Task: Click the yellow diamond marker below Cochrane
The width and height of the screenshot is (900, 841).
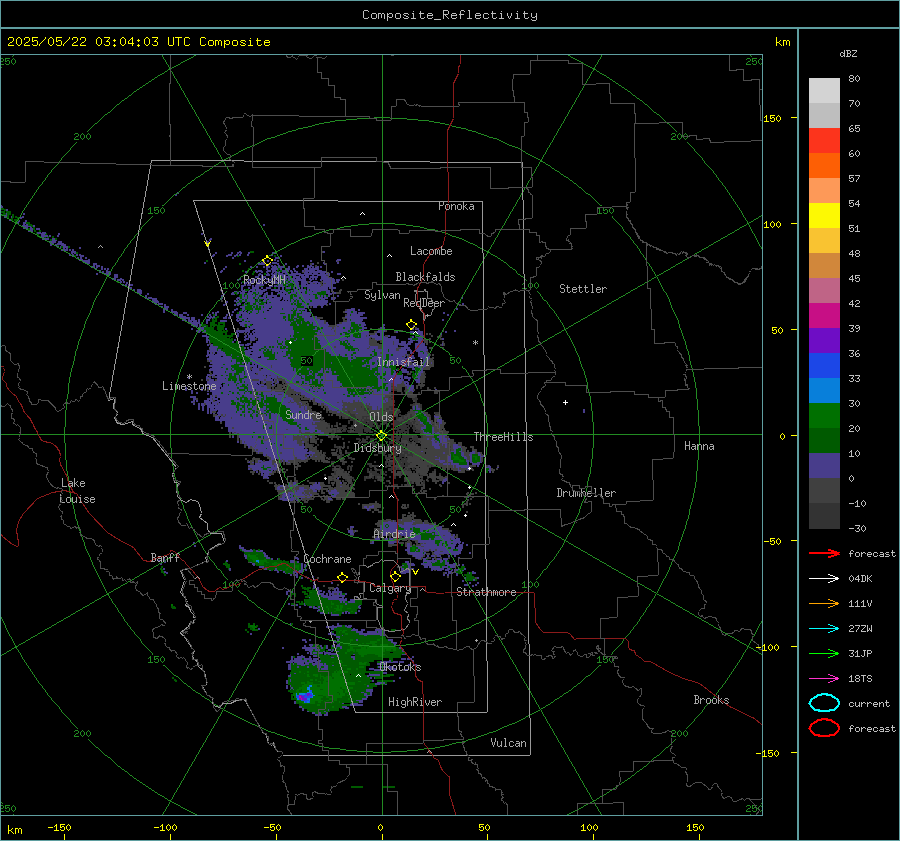Action: (343, 577)
